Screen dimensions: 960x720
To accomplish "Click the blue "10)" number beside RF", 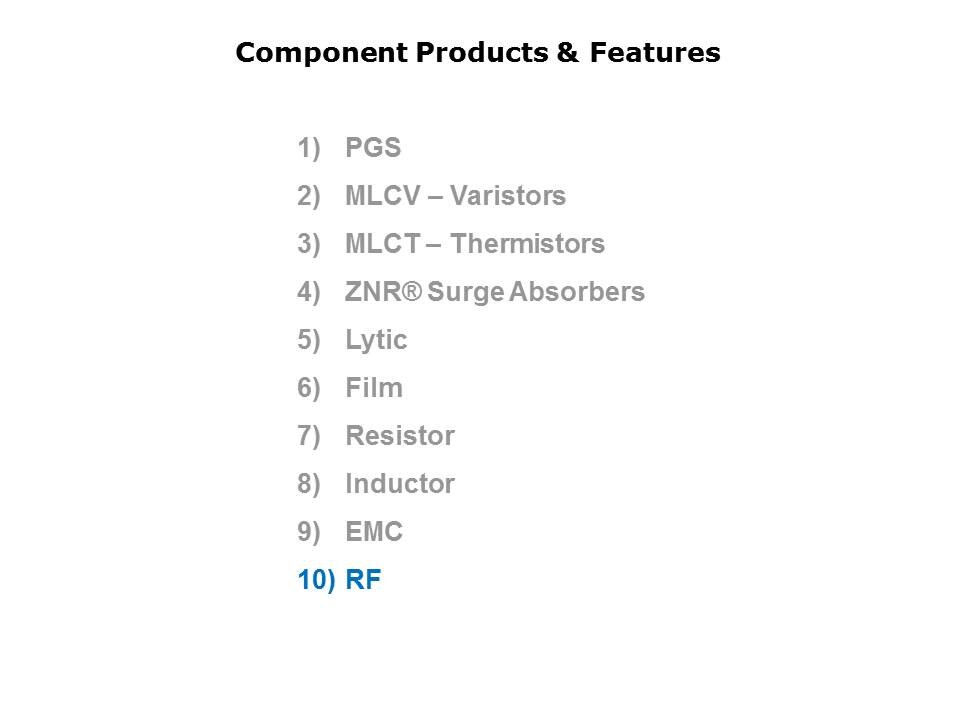I will click(316, 581).
